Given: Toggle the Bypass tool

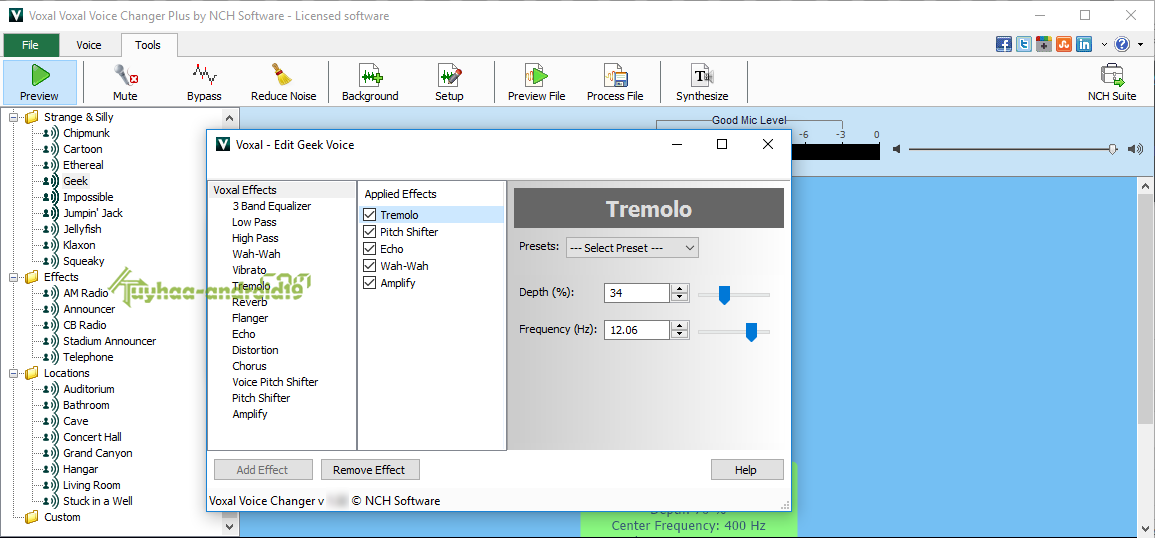Looking at the screenshot, I should coord(204,83).
